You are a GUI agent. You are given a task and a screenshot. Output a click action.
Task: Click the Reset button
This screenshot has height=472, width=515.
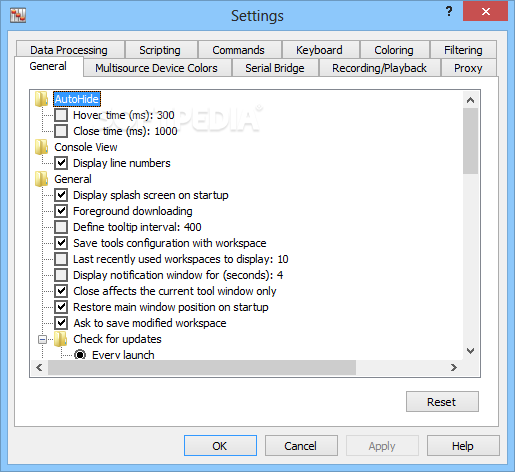pos(442,402)
